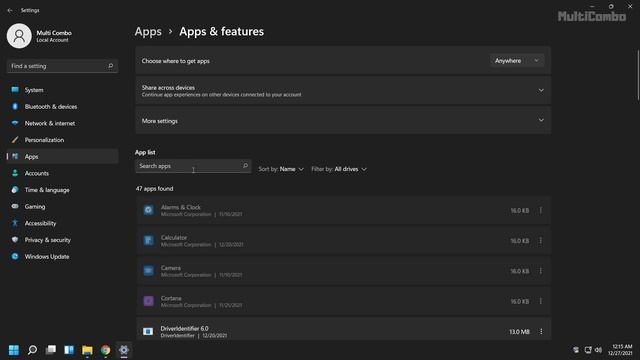Click the Apps breadcrumb link

pos(148,31)
